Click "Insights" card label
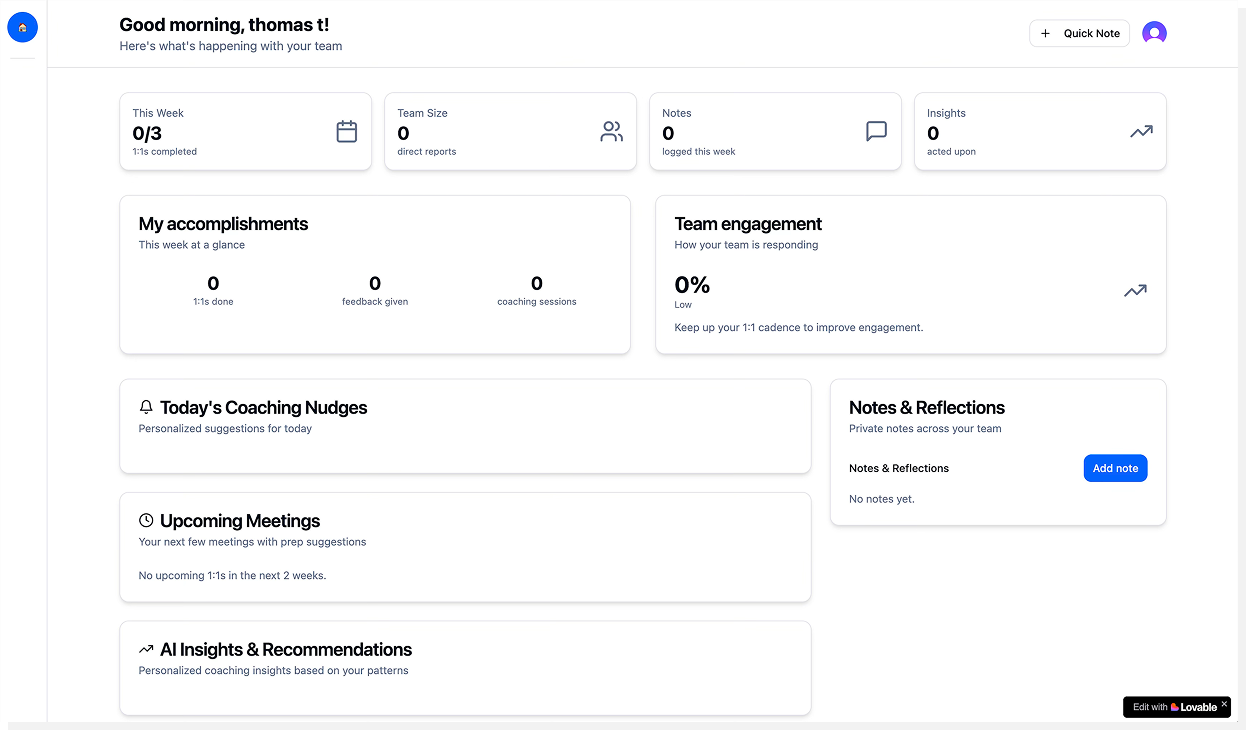 pyautogui.click(x=946, y=113)
